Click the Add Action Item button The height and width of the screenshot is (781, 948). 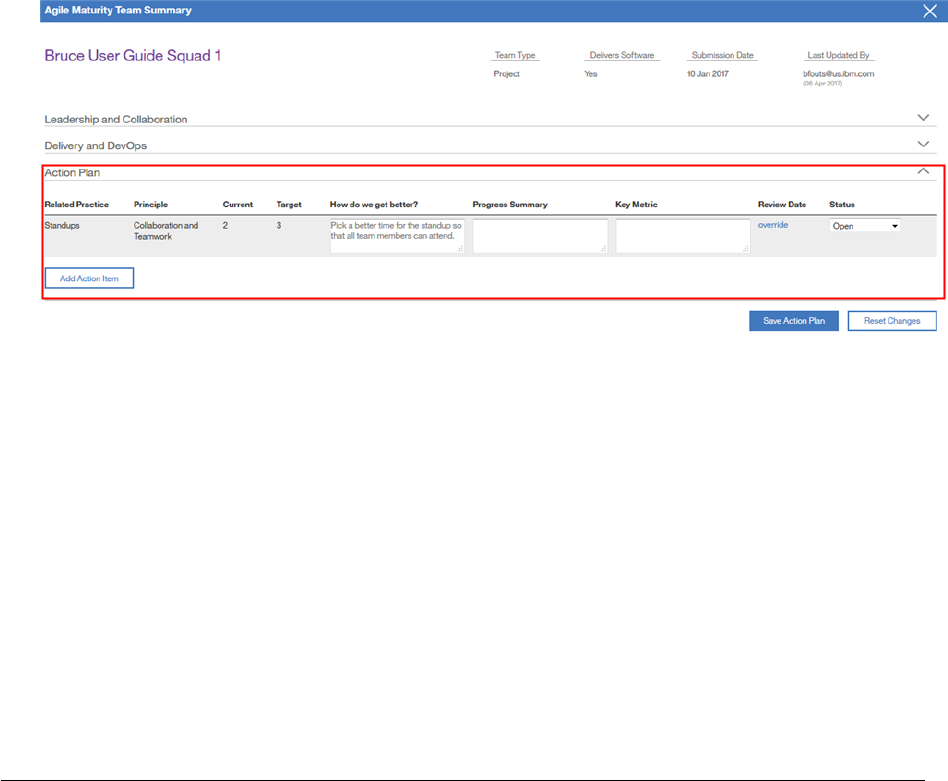[x=89, y=278]
